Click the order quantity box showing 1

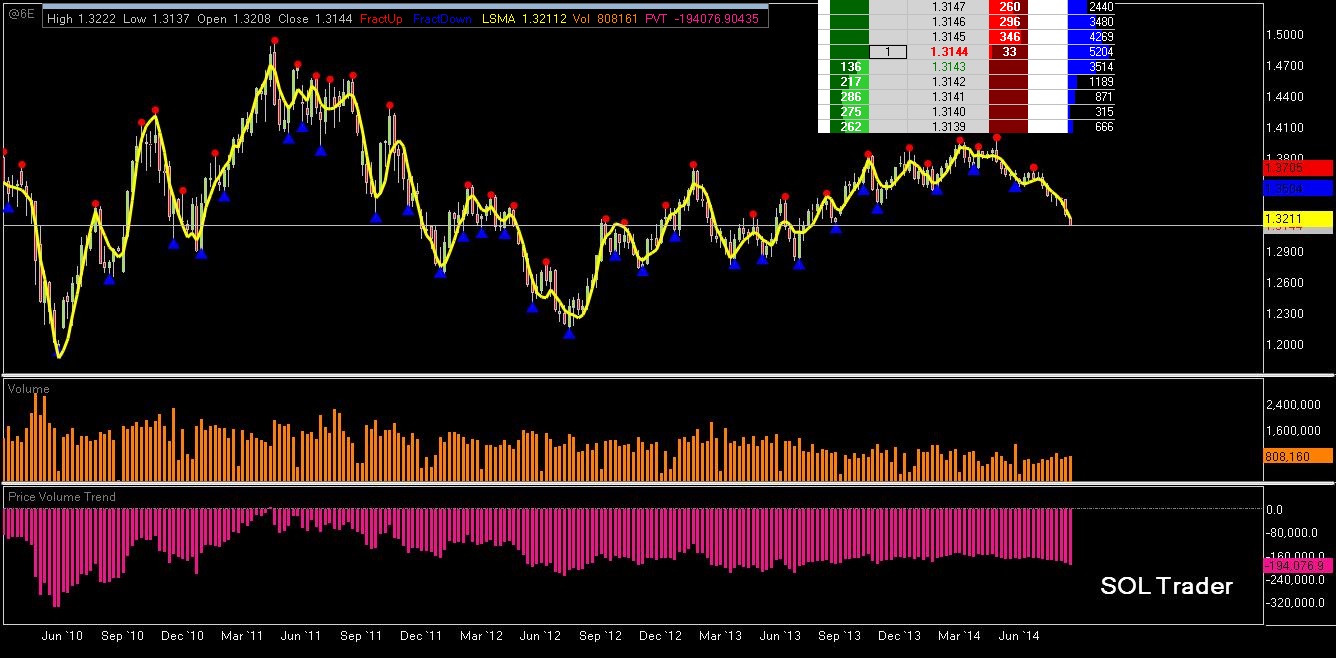pyautogui.click(x=888, y=51)
